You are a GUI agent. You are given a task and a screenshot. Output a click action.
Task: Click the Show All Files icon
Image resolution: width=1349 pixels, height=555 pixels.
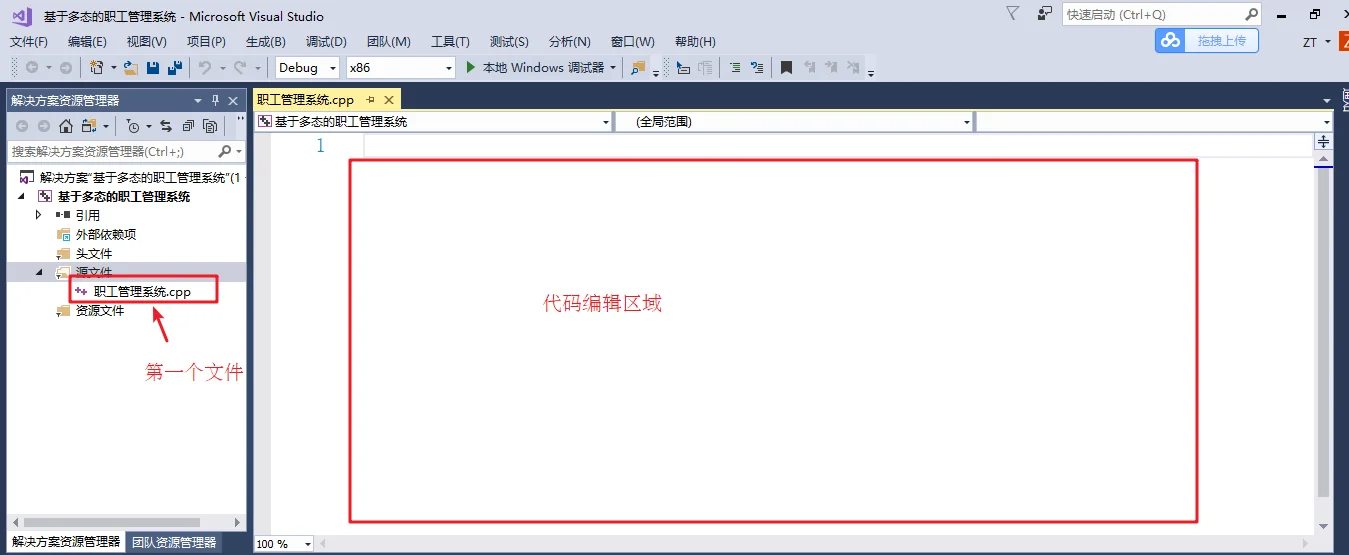[210, 126]
